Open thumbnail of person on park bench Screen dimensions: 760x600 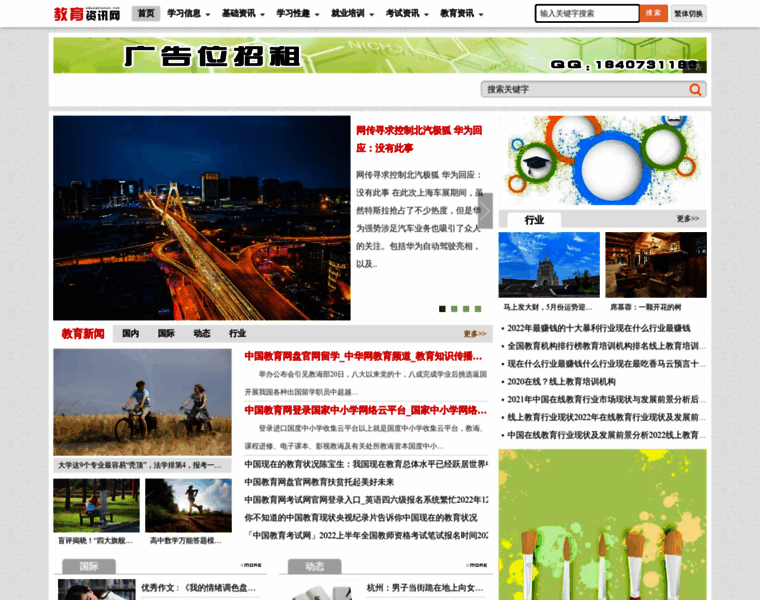(96, 505)
